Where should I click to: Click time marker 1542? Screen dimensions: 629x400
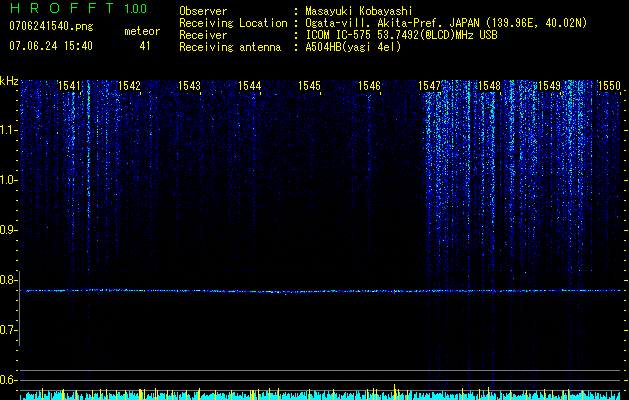tap(130, 86)
